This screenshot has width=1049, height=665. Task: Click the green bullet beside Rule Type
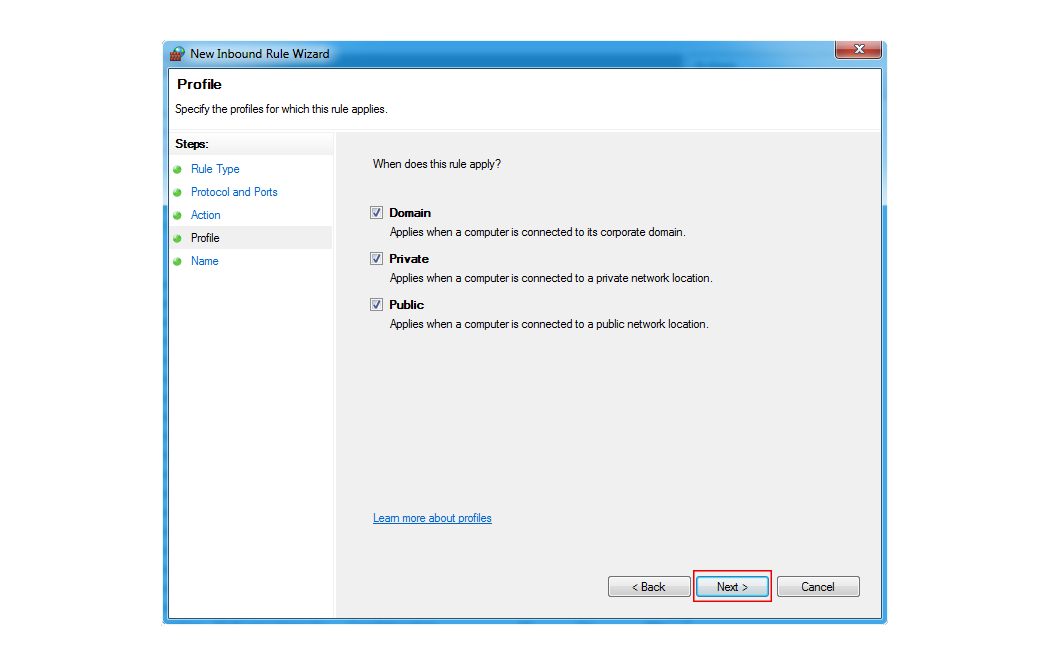[x=178, y=169]
